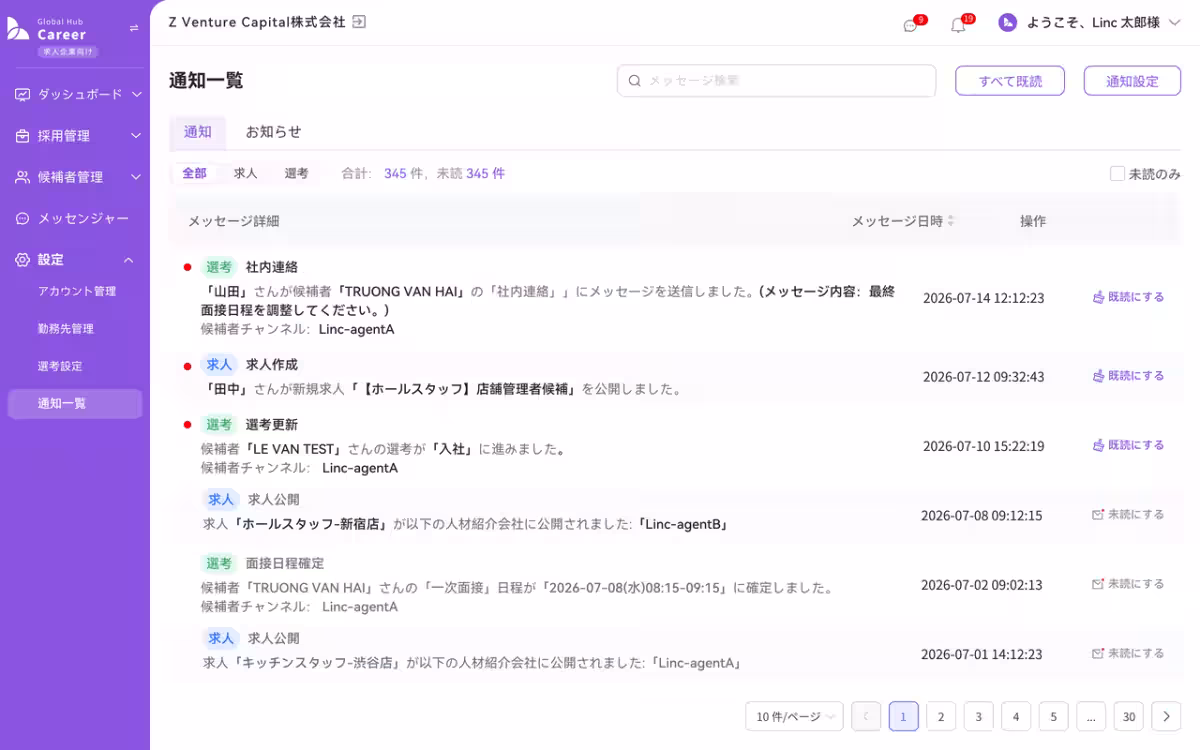Viewport: 1200px width, 750px height.
Task: Click 求人企業向け badge under logo
Action: coord(68,51)
